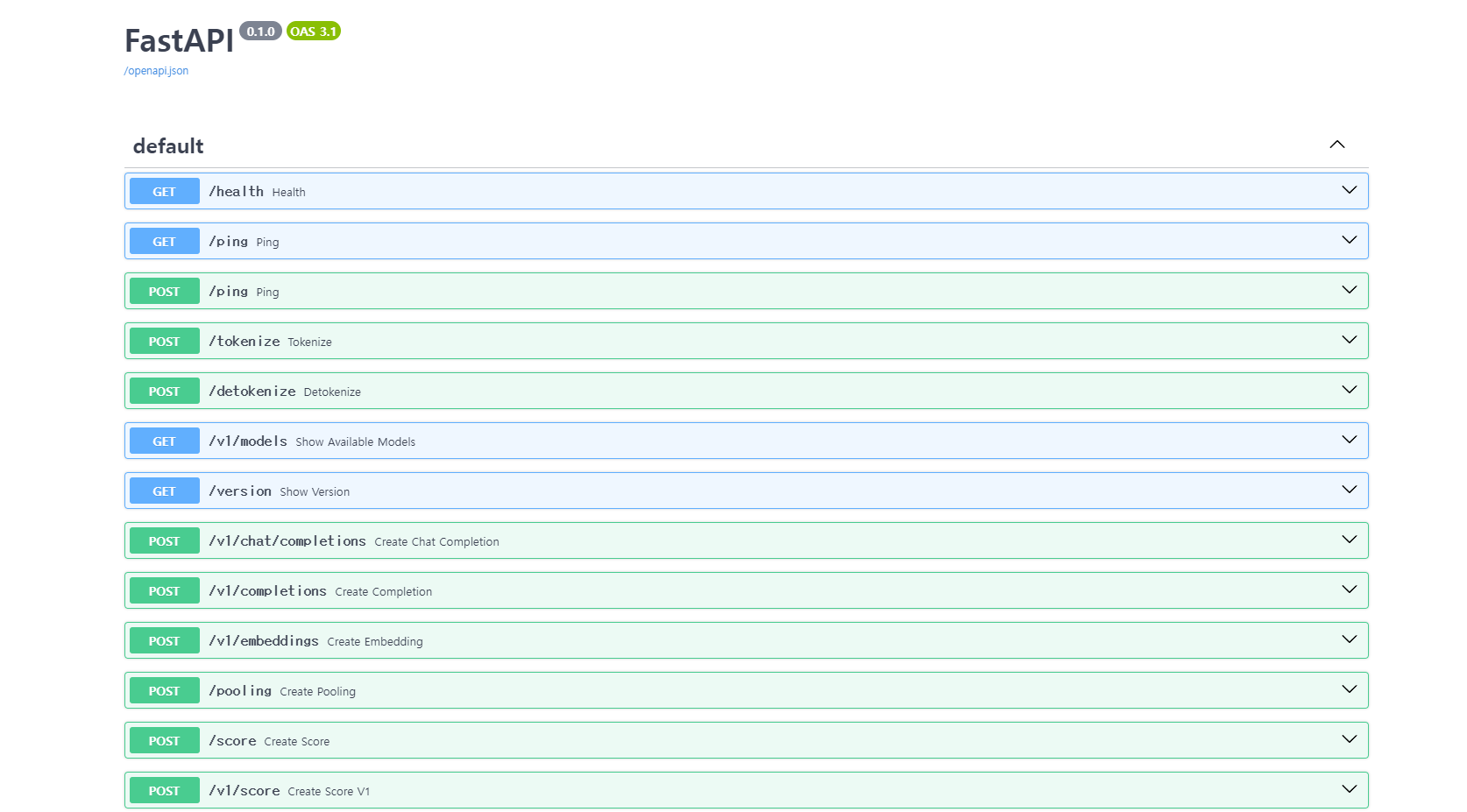Click the /health endpoint path
The image size is (1467, 812).
tap(236, 191)
